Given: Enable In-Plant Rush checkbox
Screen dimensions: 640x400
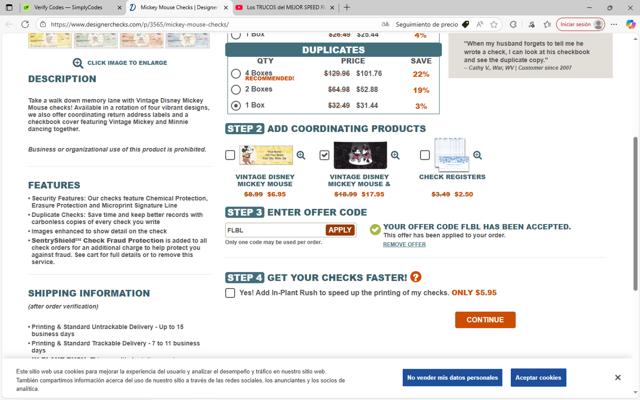Looking at the screenshot, I should [230, 293].
